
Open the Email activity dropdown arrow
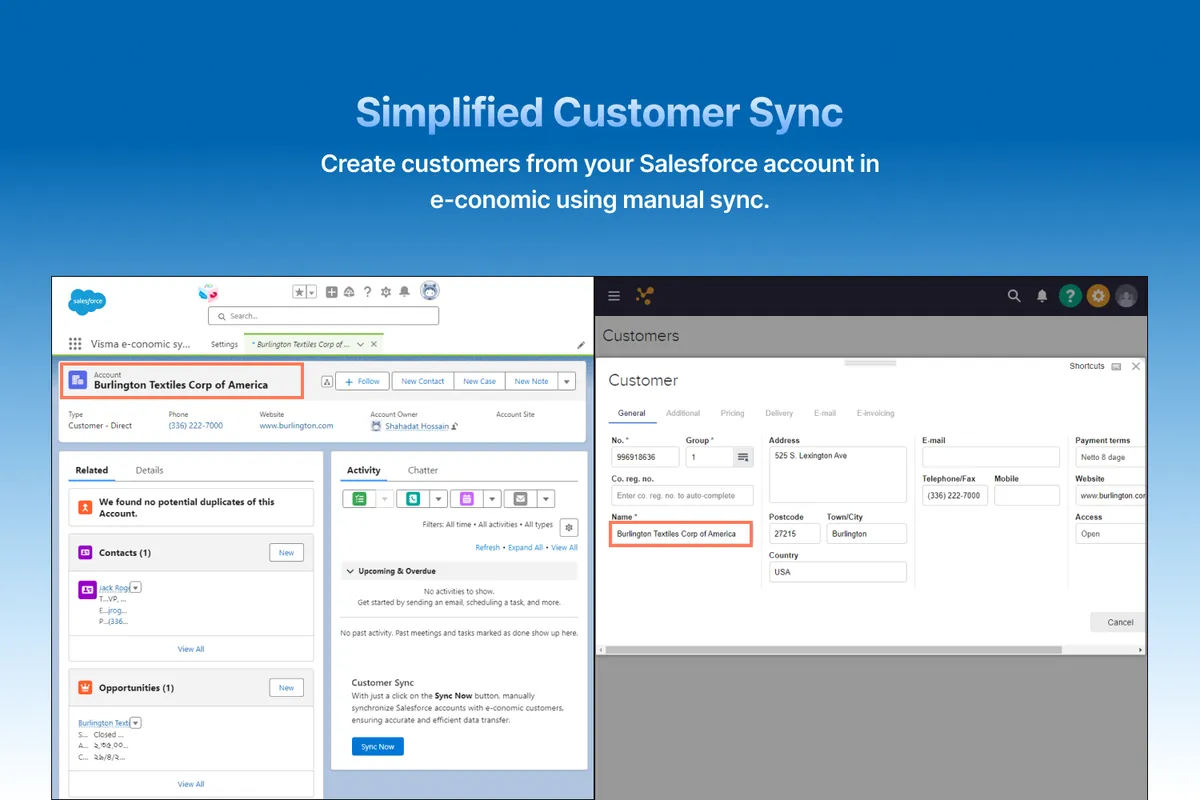[546, 498]
